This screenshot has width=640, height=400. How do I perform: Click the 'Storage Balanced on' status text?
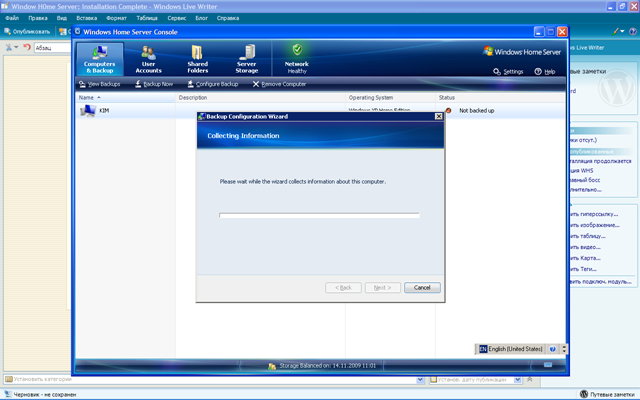point(327,366)
